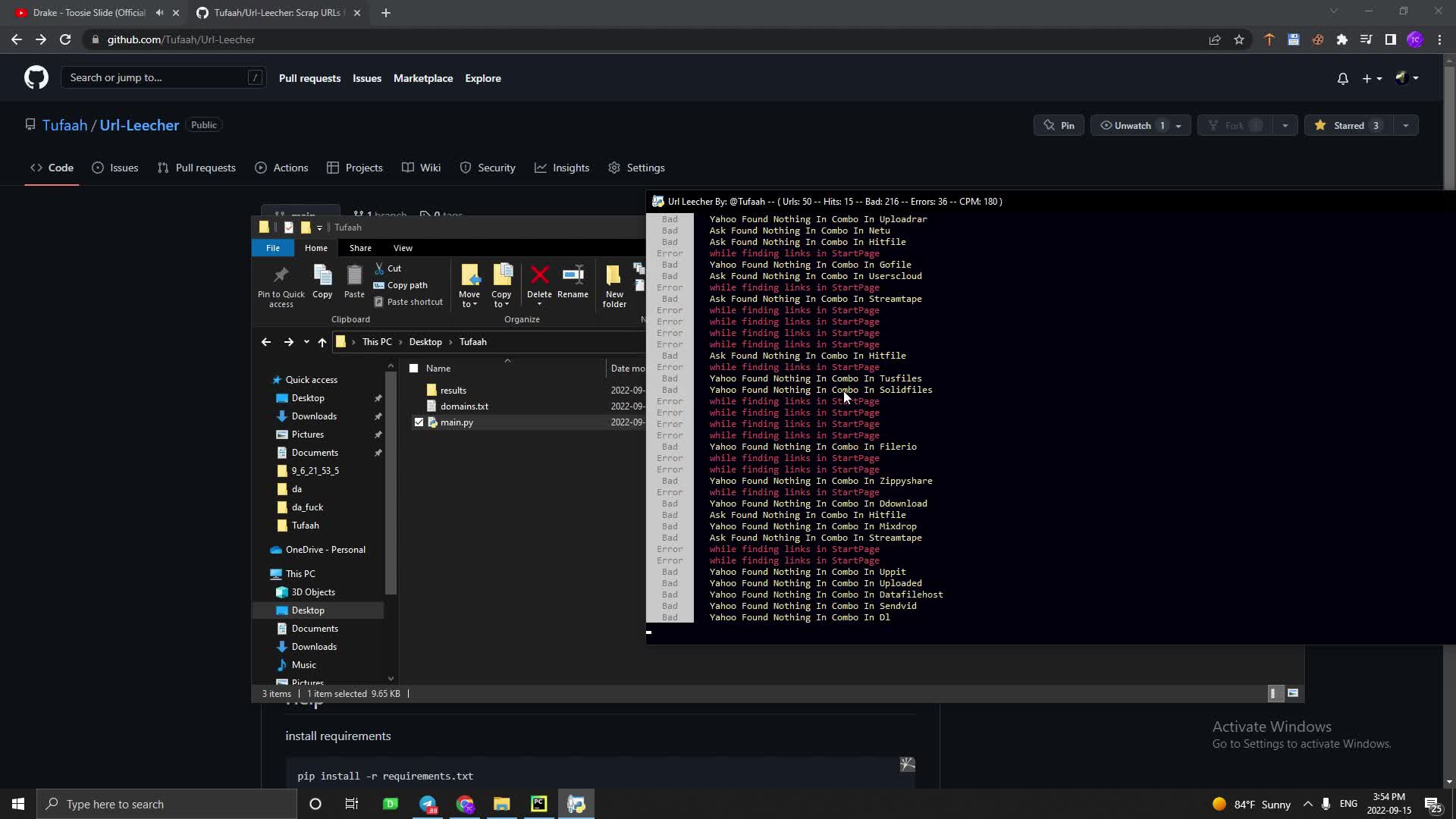Create a New folder from ribbon
Screen dimensions: 1456x819
614,286
